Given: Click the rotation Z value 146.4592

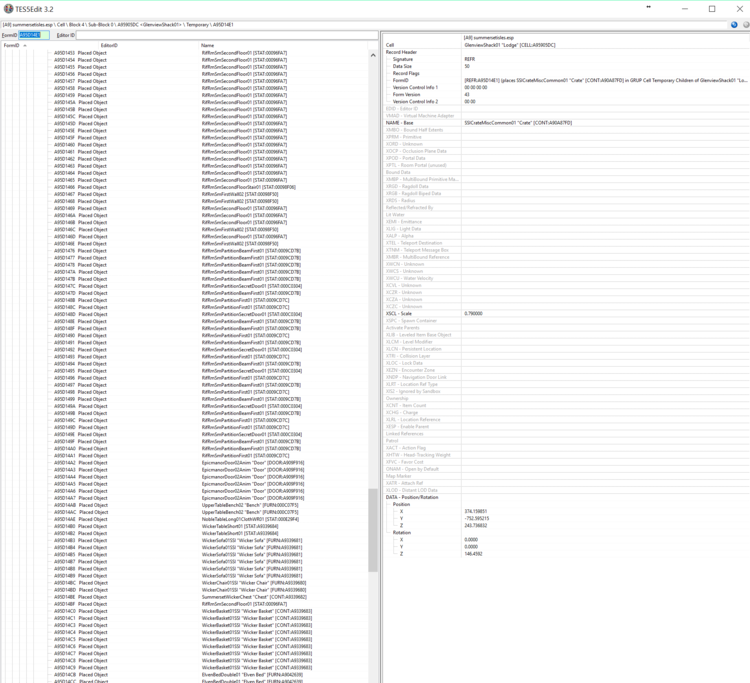Looking at the screenshot, I should [473, 554].
